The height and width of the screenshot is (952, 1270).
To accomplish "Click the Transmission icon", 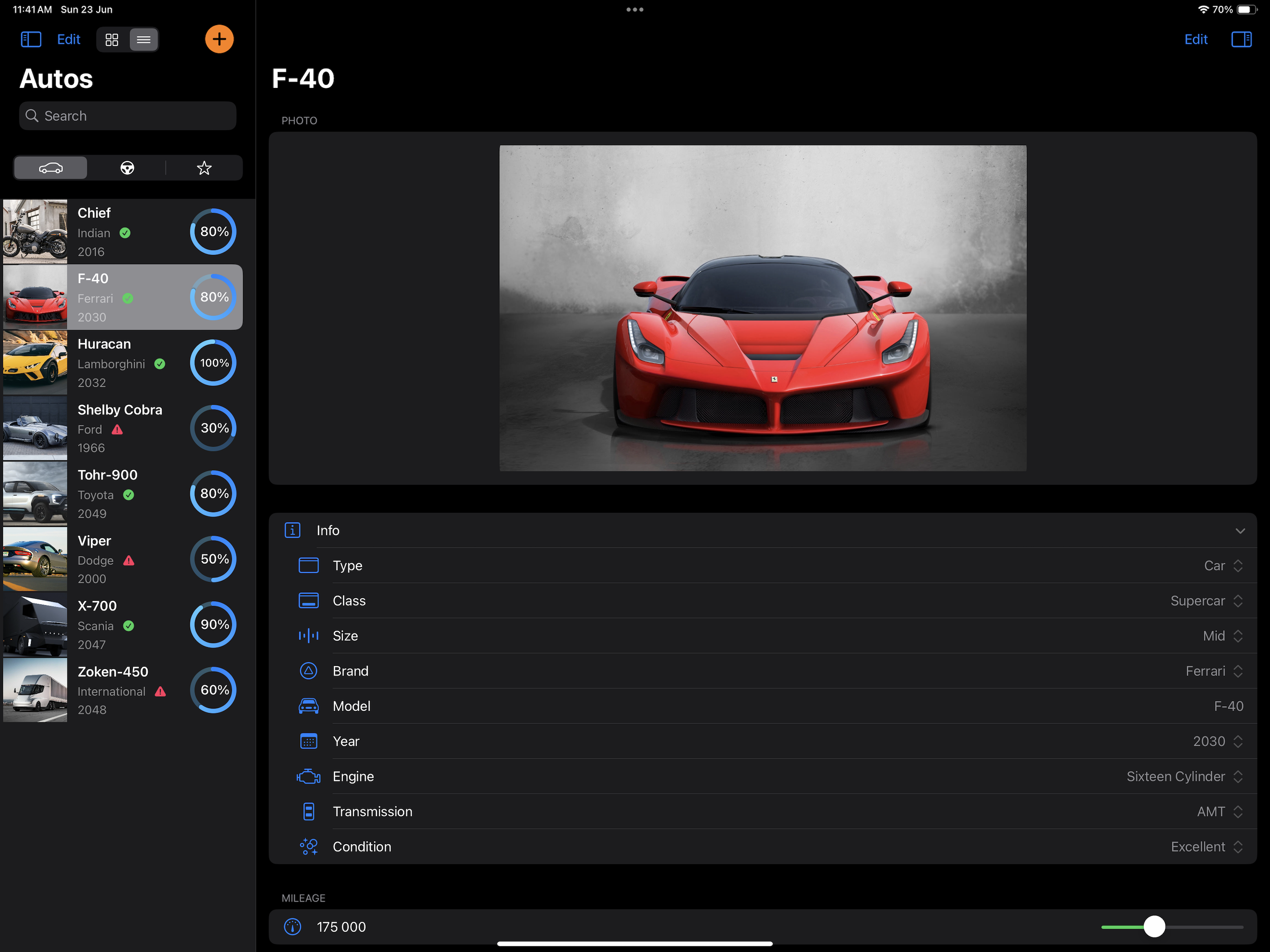I will point(308,811).
